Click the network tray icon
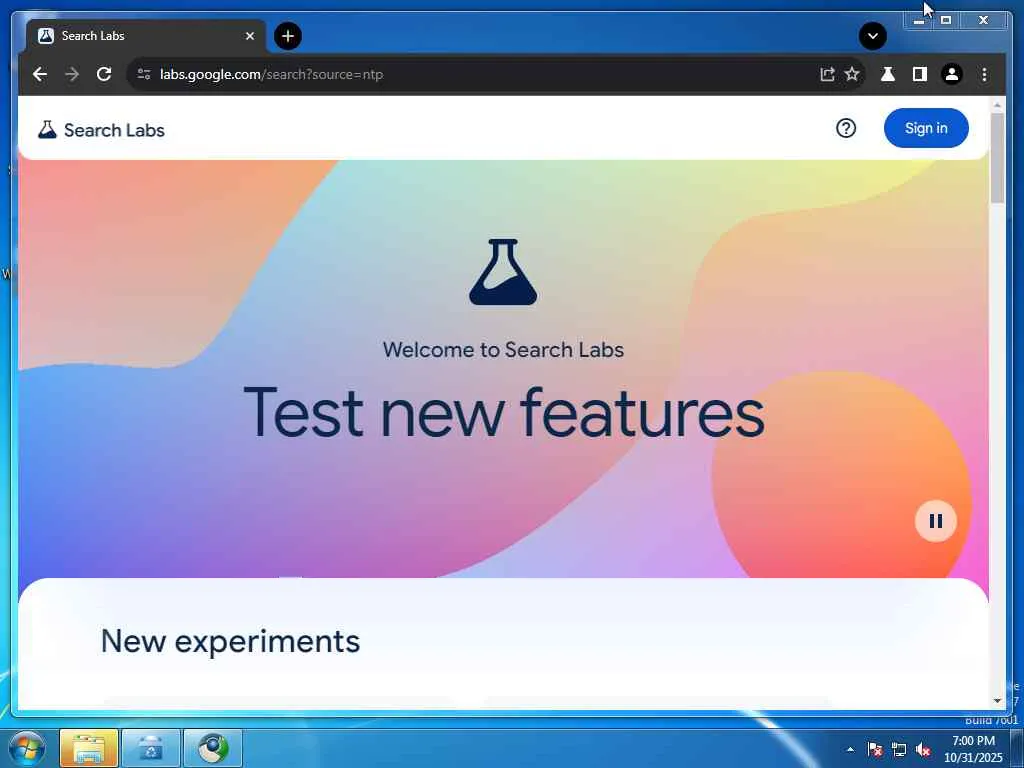This screenshot has height=768, width=1024. 899,749
